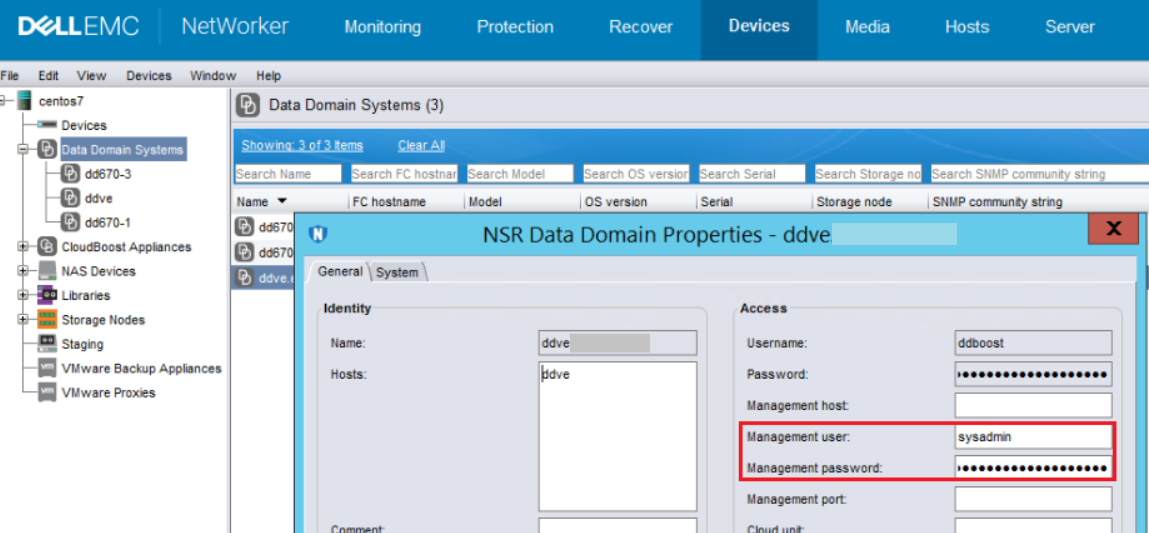Screen dimensions: 1149x533
Task: Click the Search OS version filter field
Action: click(636, 174)
